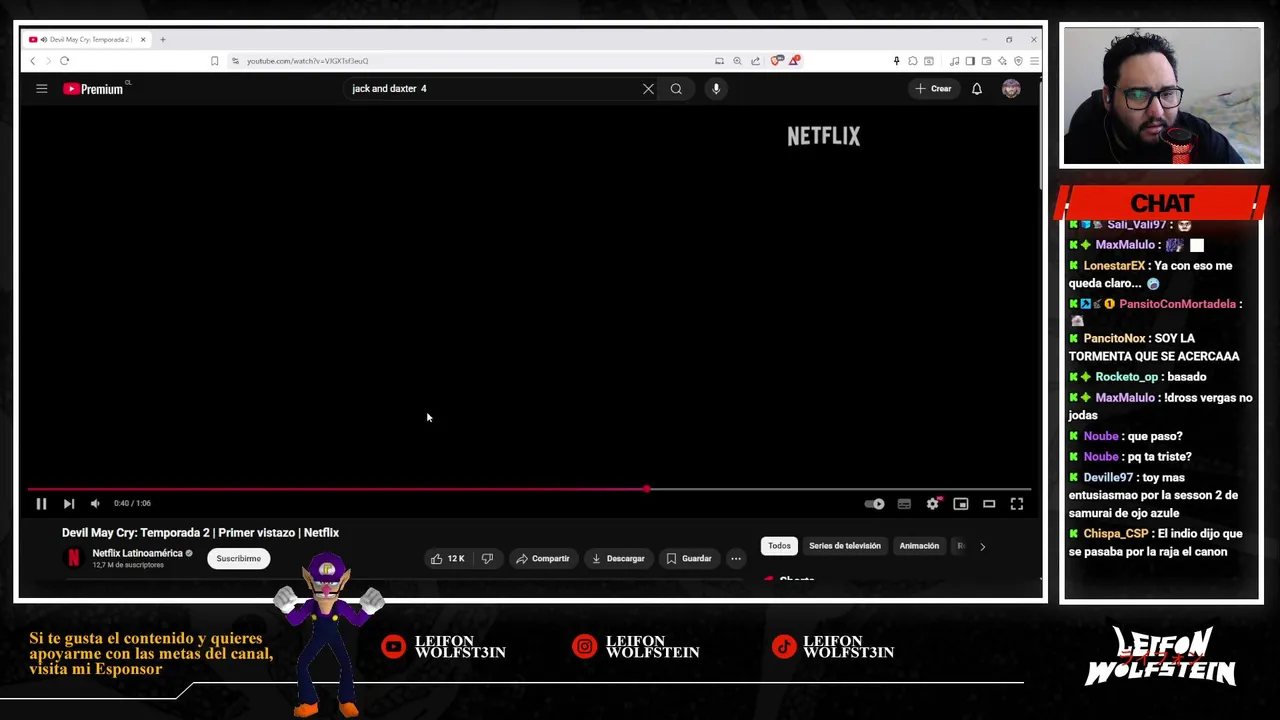Viewport: 1280px width, 720px height.
Task: Open Netflix Latinoamérica channel link
Action: [x=138, y=553]
